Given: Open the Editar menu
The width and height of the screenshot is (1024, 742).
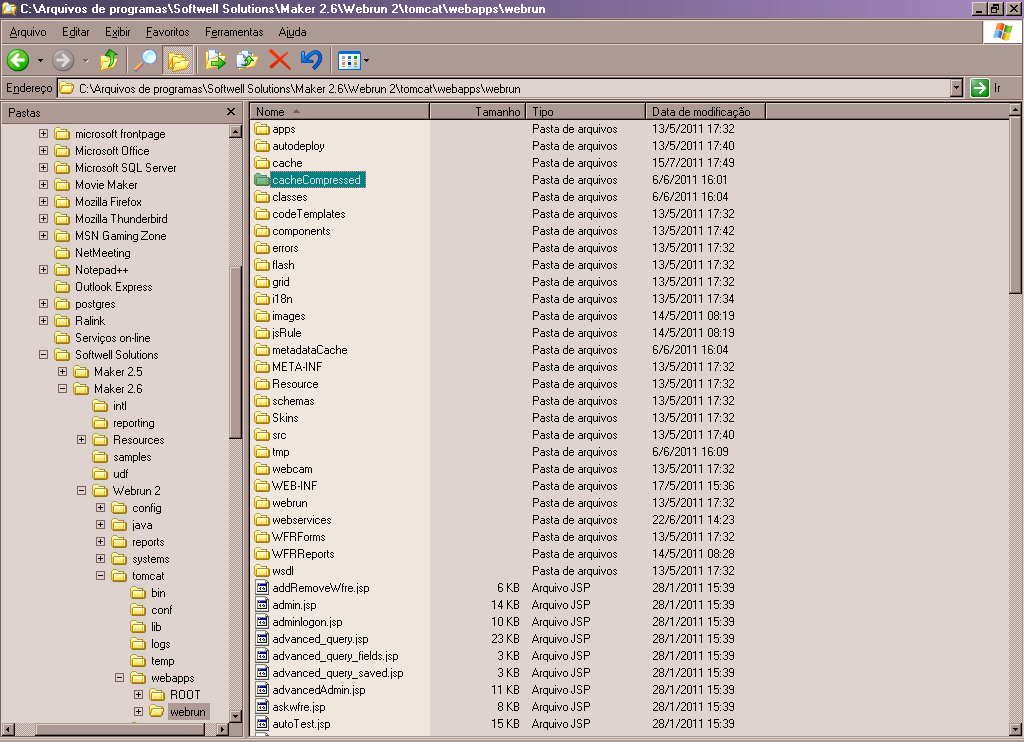Looking at the screenshot, I should (76, 32).
